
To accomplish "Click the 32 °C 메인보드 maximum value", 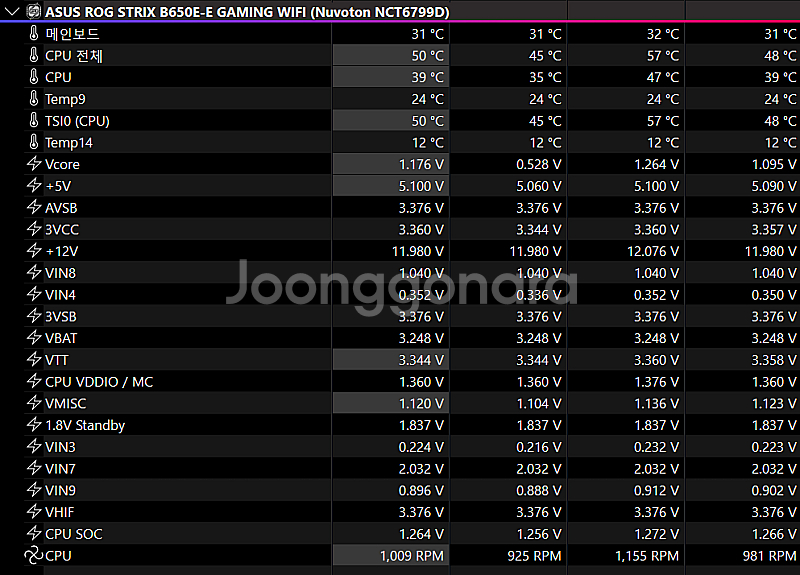I will [x=663, y=34].
